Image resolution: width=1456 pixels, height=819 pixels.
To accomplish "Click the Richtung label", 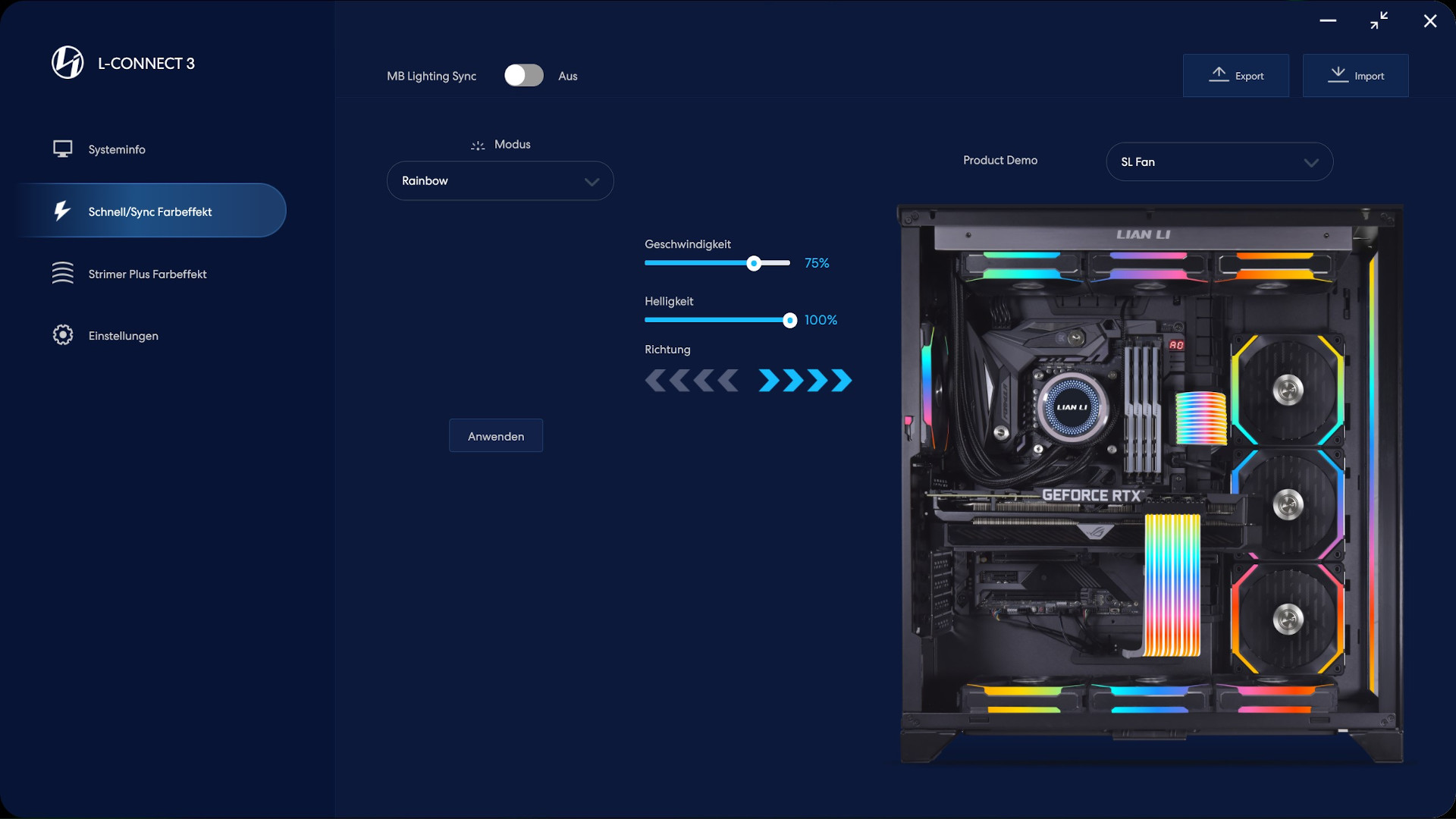I will 667,350.
